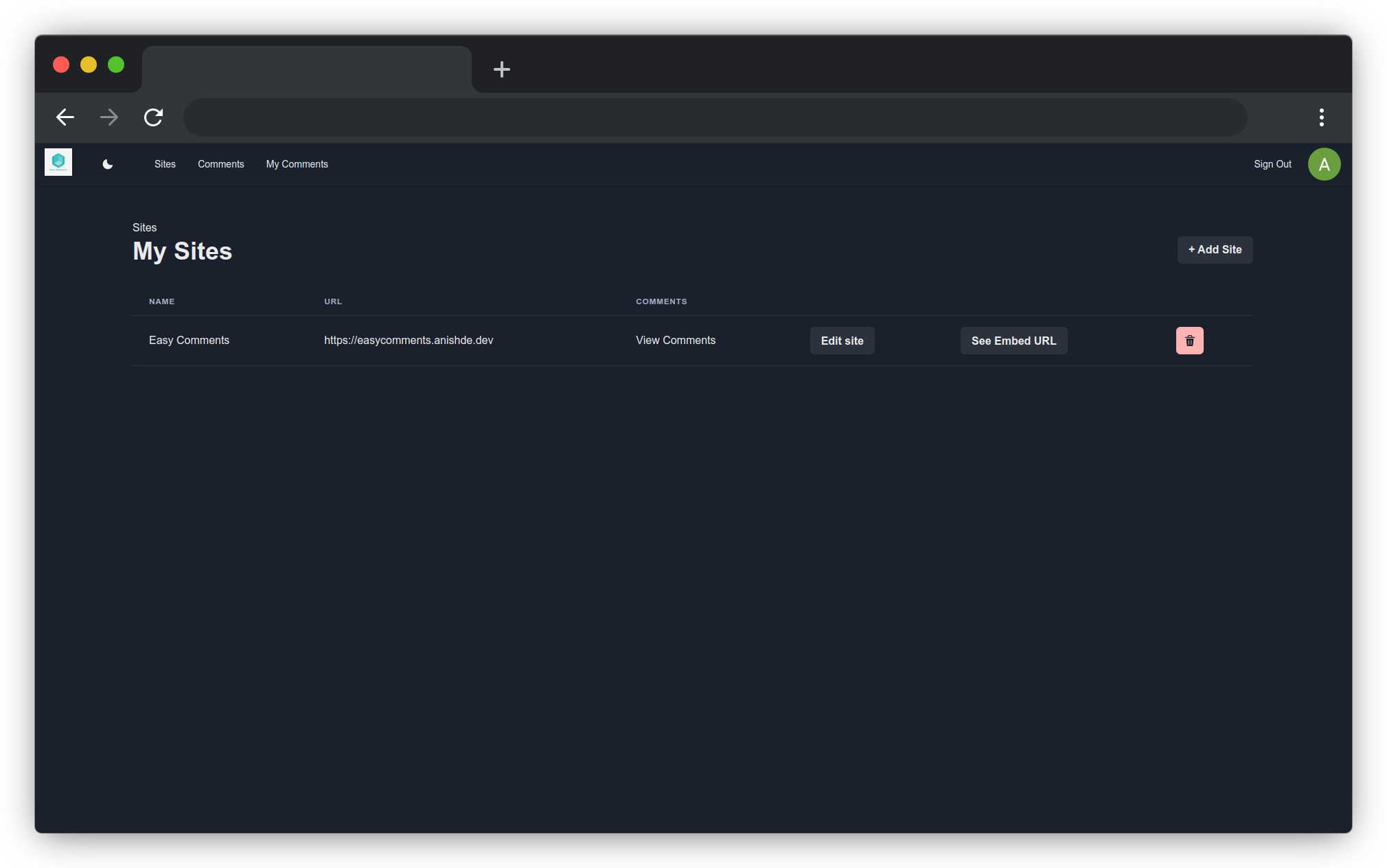Reload the page with refresh icon
1387x868 pixels.
[x=153, y=117]
